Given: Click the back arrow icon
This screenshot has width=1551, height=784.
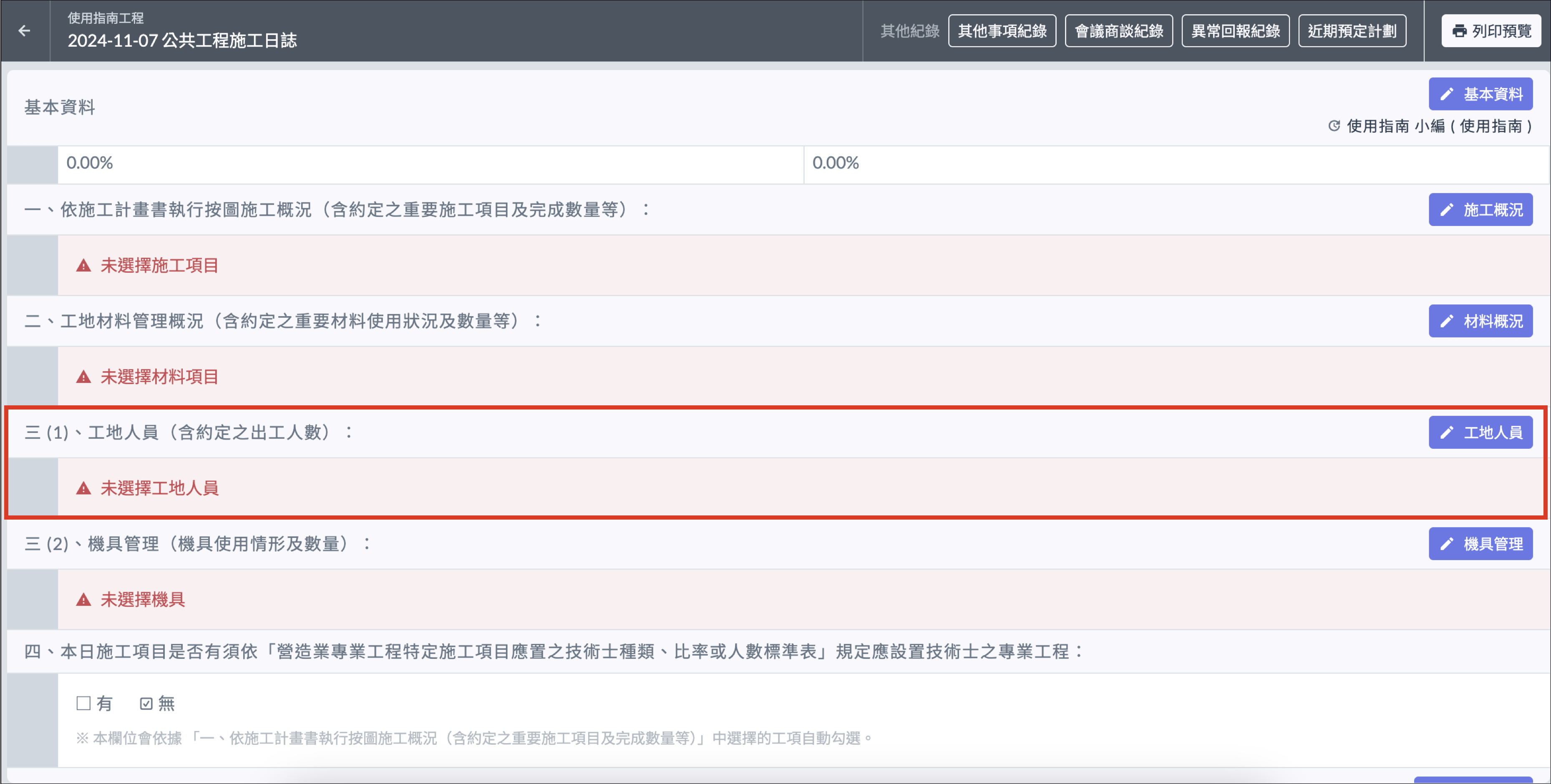Looking at the screenshot, I should coord(24,31).
